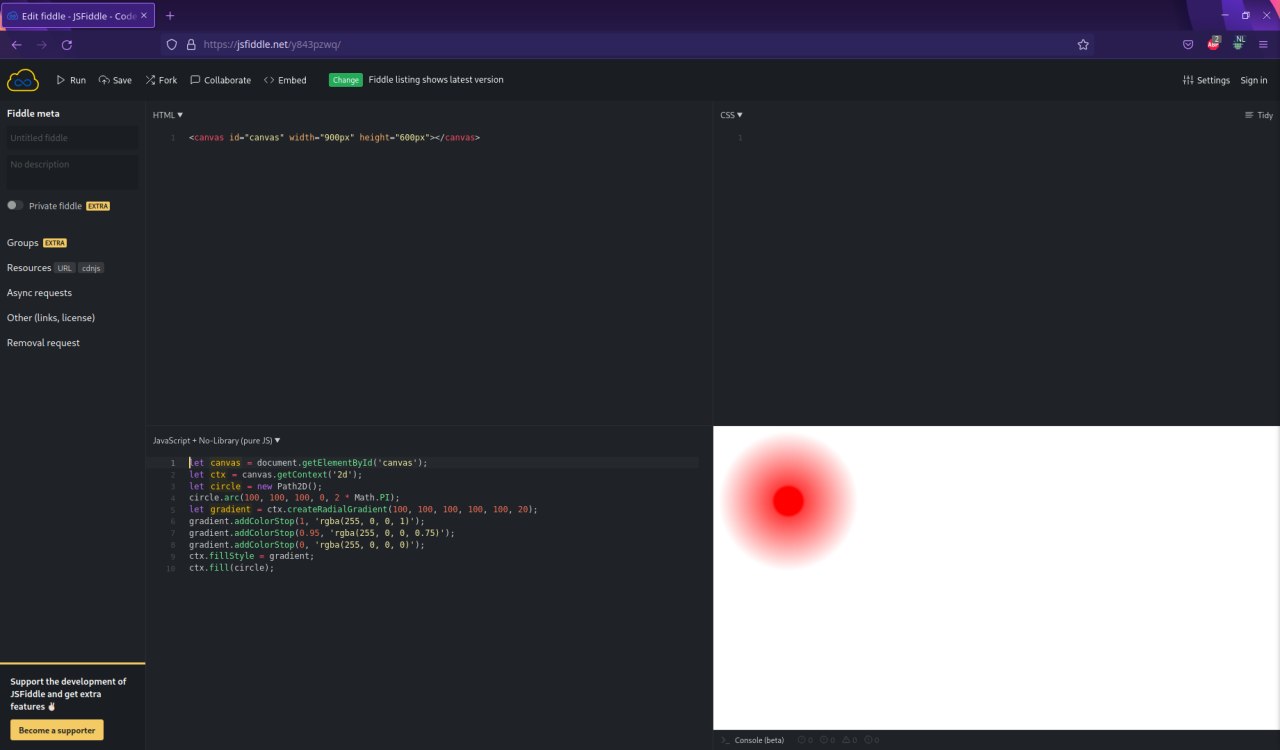Open JSFiddle Settings
1280x750 pixels.
click(x=1206, y=79)
